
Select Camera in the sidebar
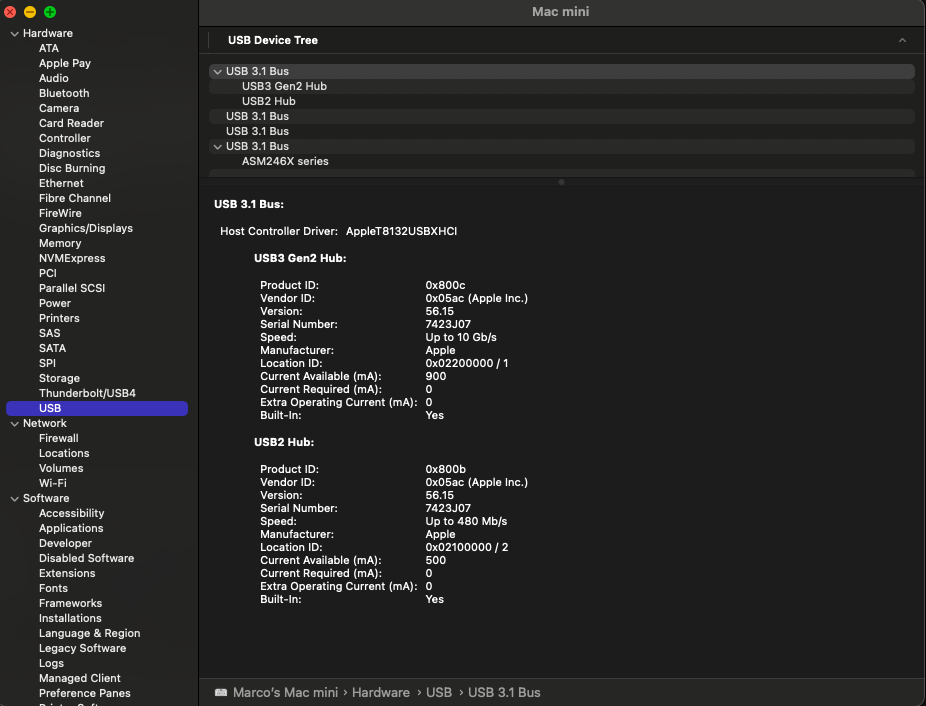[x=59, y=108]
